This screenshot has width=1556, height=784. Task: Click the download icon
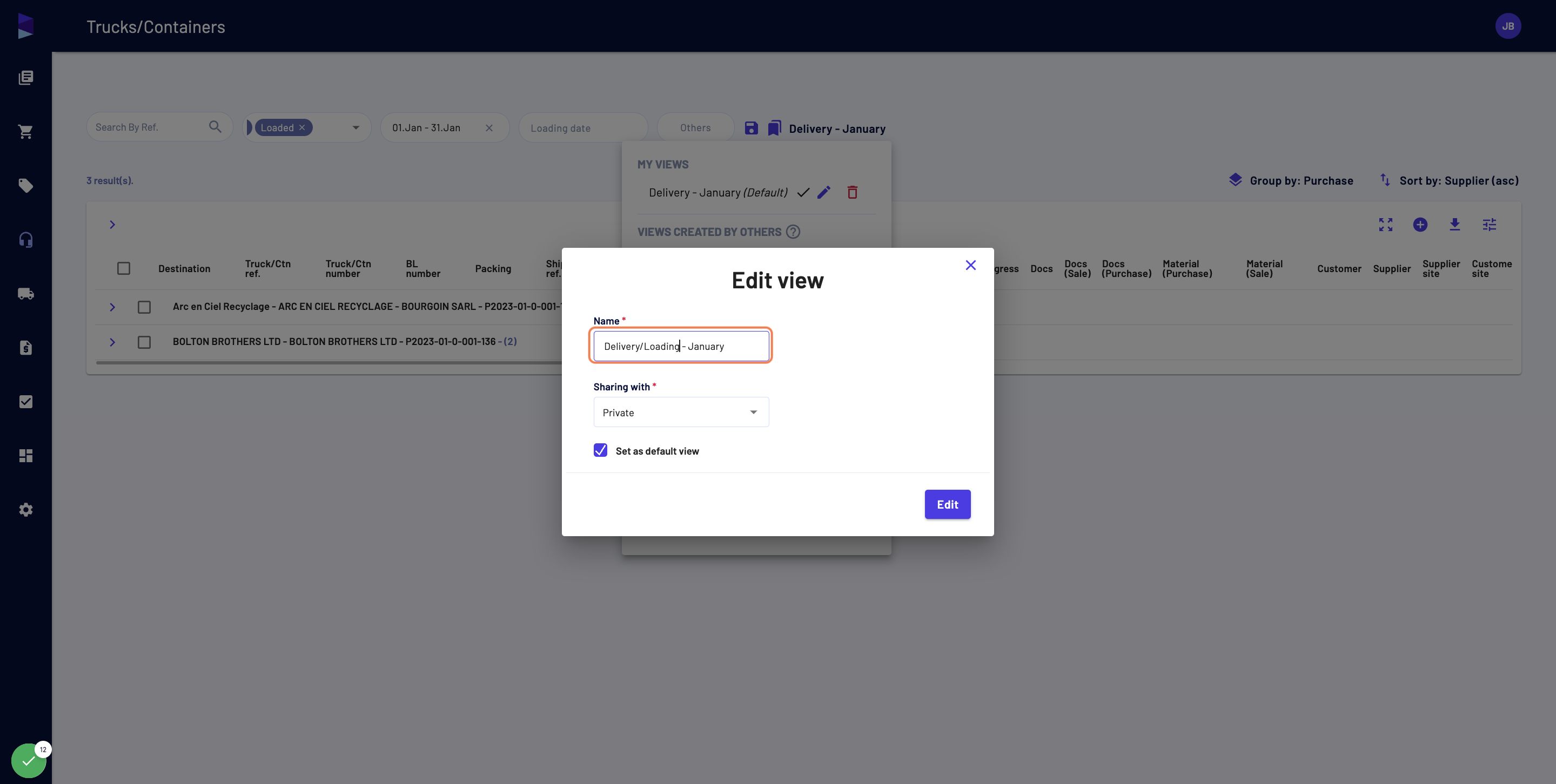(x=1454, y=225)
